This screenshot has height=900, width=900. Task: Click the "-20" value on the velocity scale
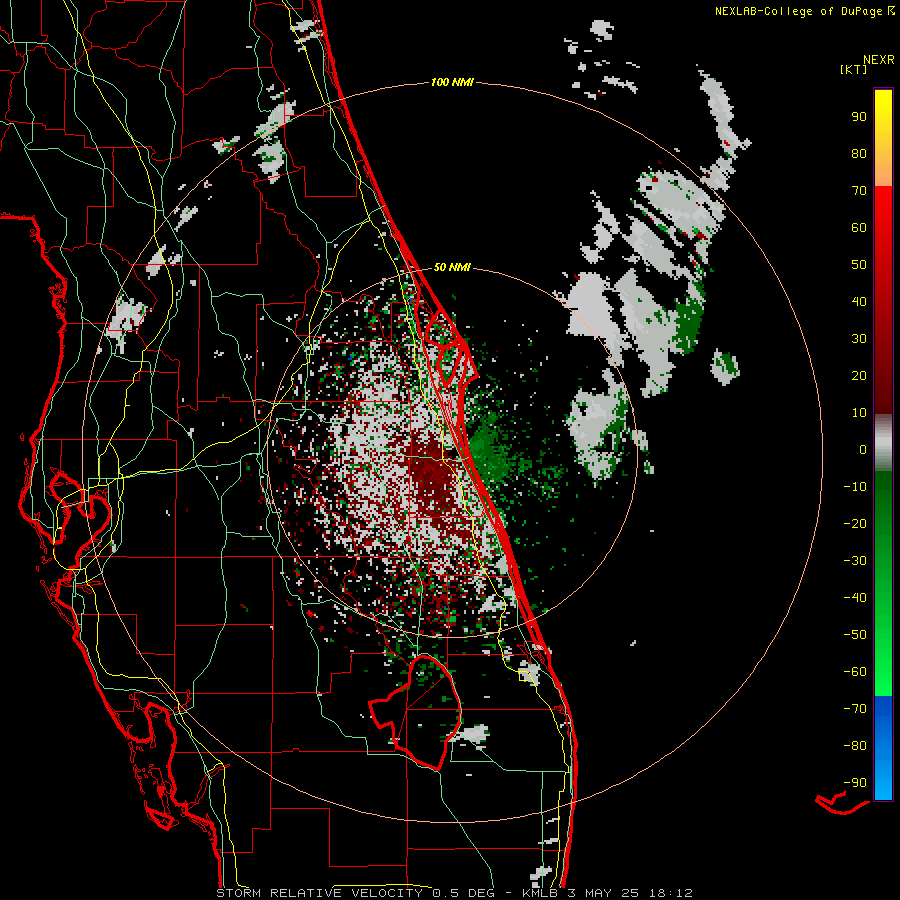[855, 523]
